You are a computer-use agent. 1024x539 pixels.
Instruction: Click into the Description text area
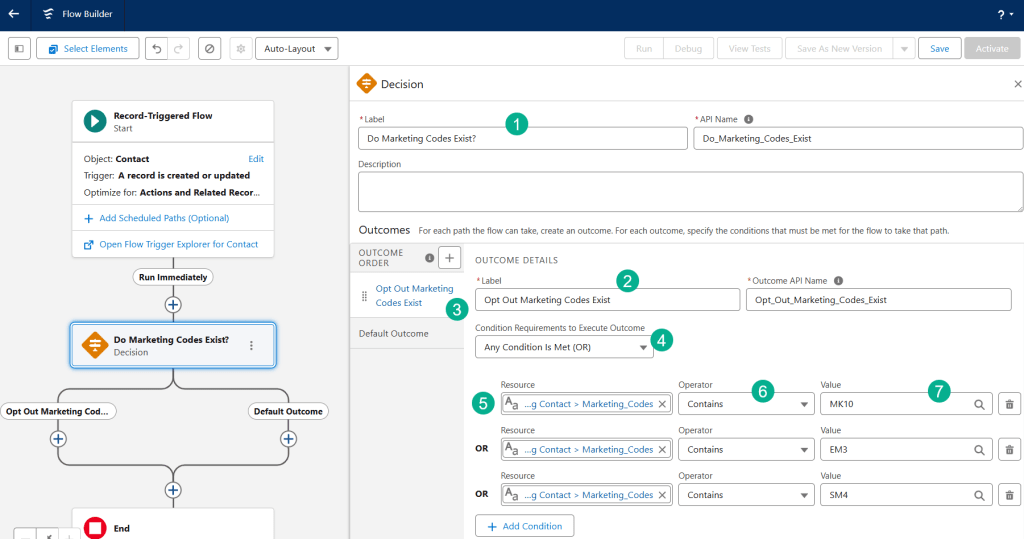(x=690, y=191)
